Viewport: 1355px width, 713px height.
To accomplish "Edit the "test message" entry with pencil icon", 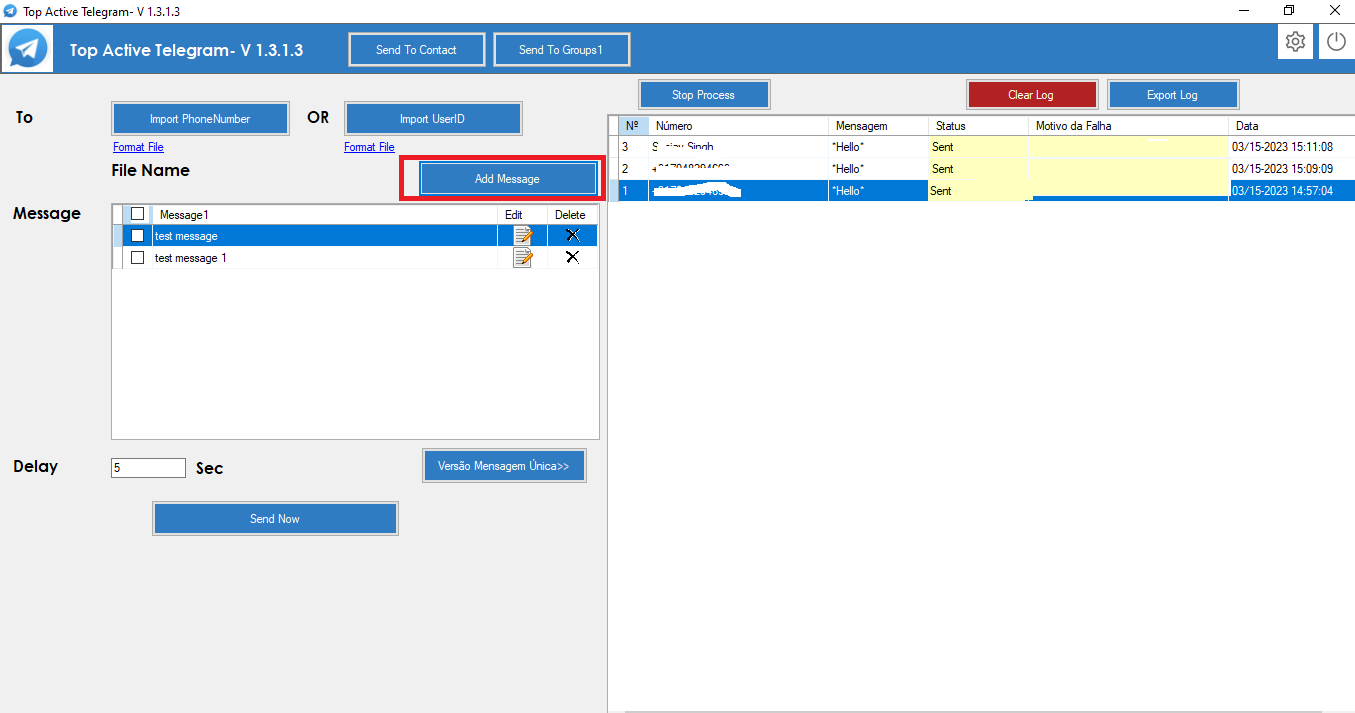I will pyautogui.click(x=523, y=236).
